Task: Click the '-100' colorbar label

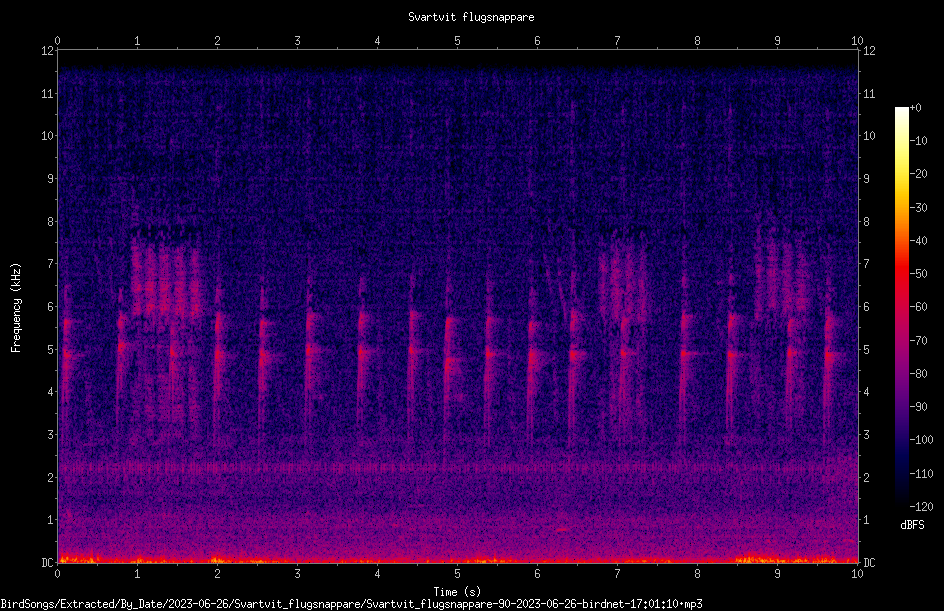Action: (x=921, y=440)
